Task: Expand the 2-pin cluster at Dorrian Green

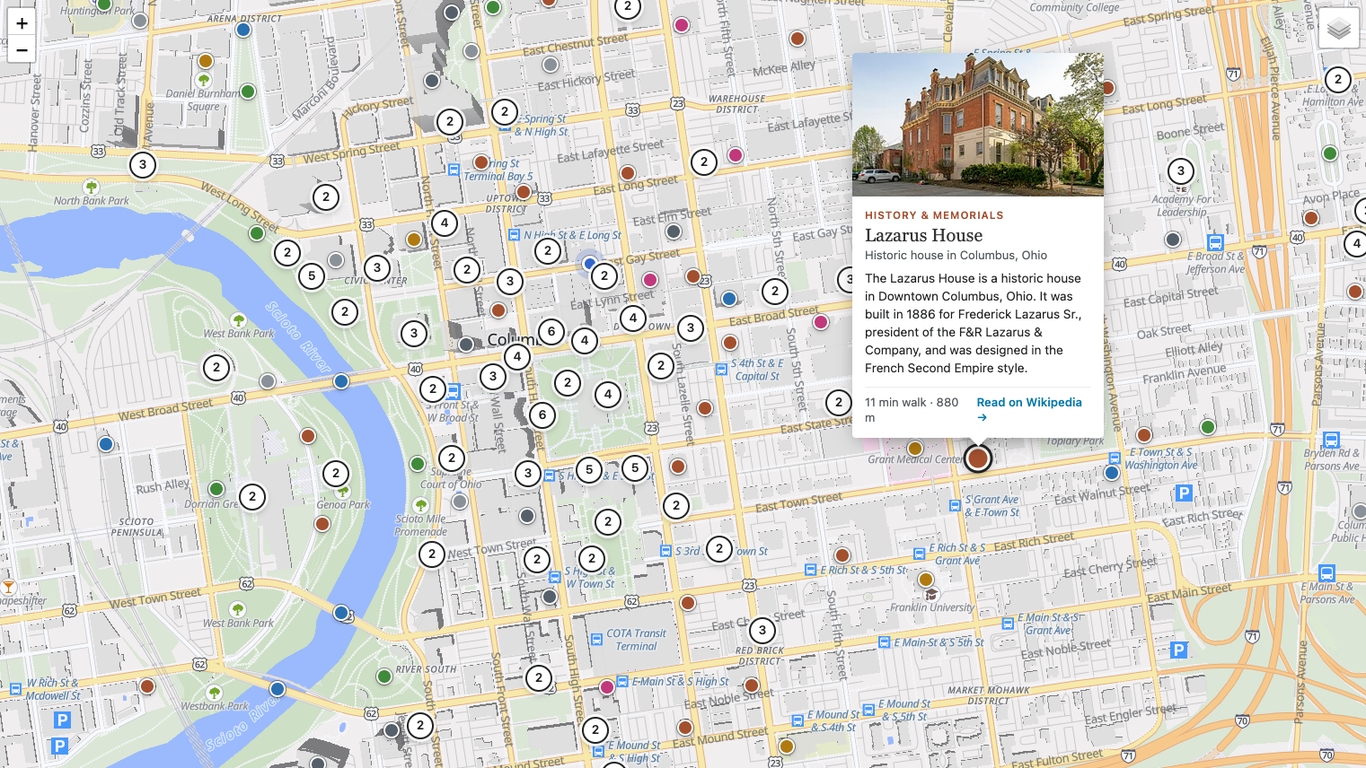Action: point(252,496)
